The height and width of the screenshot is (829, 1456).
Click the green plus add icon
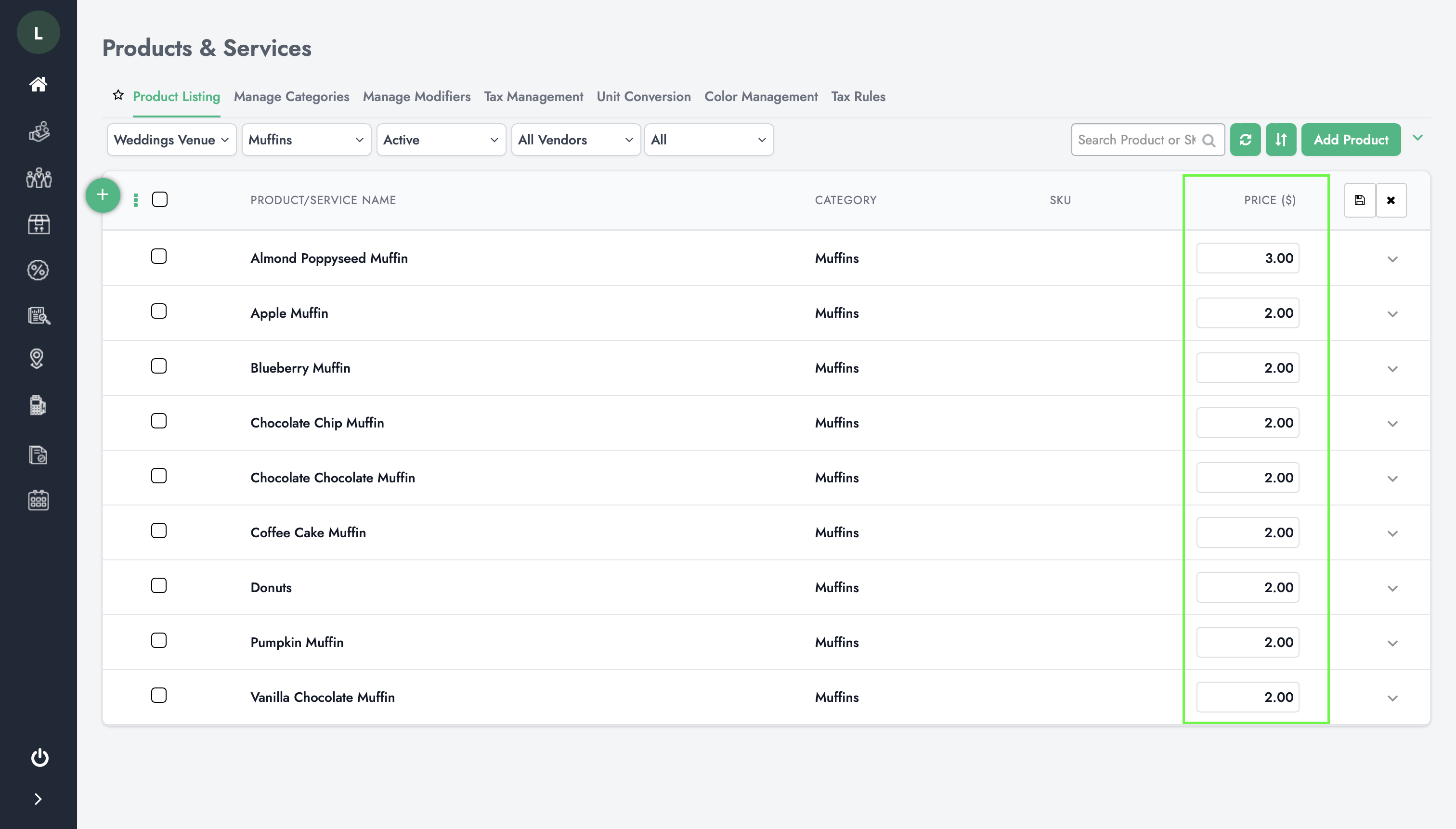click(x=101, y=194)
